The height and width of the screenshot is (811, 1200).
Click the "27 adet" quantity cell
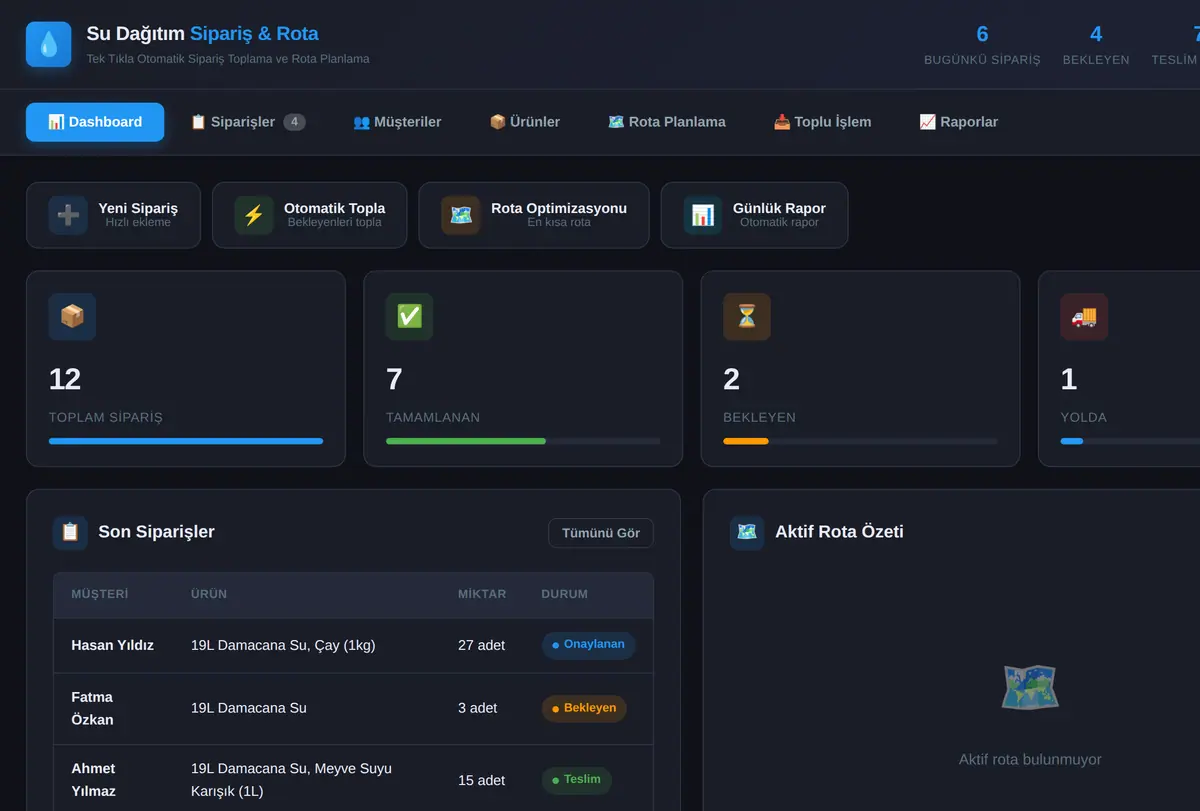482,645
